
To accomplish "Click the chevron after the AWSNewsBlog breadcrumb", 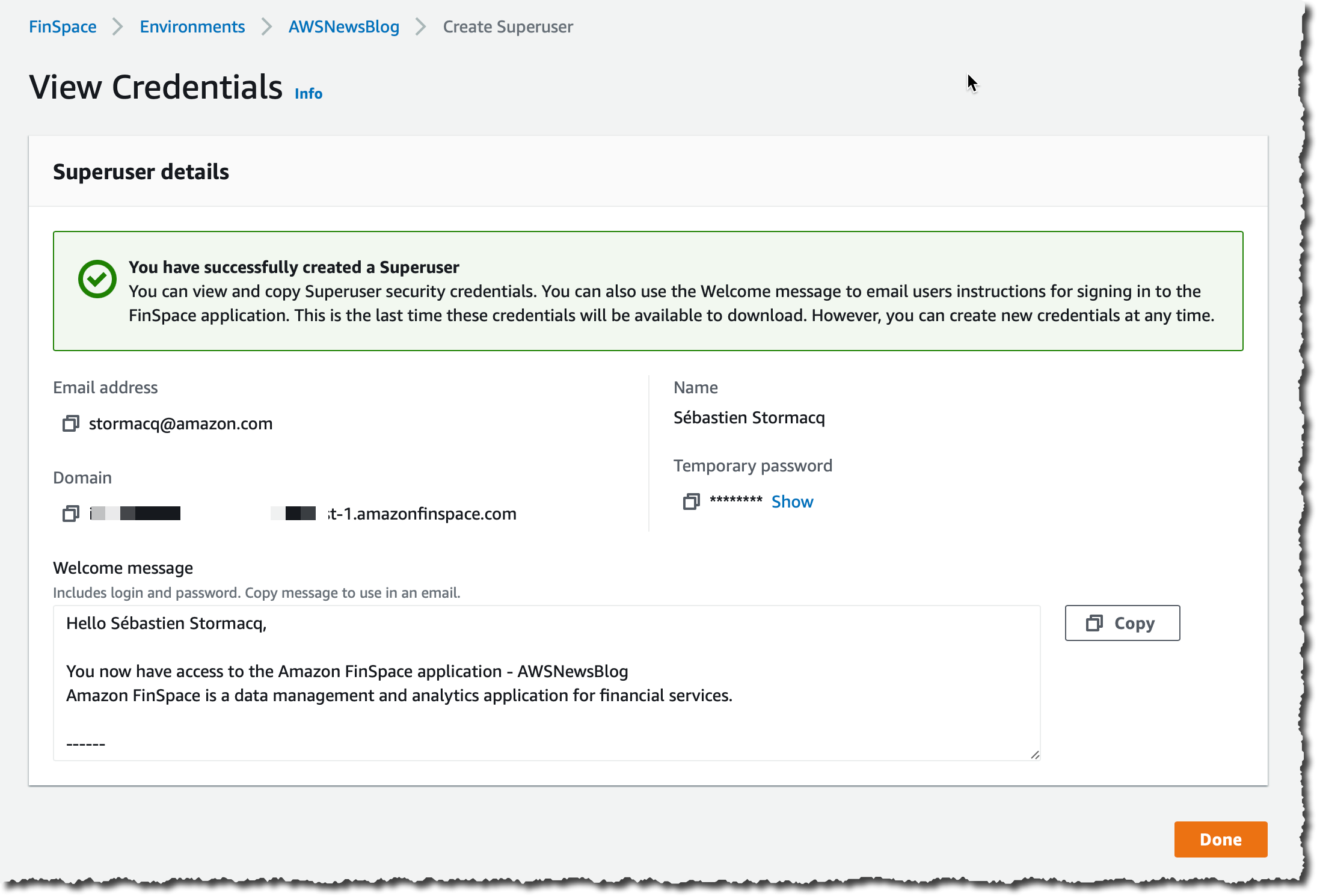I will coord(421,27).
